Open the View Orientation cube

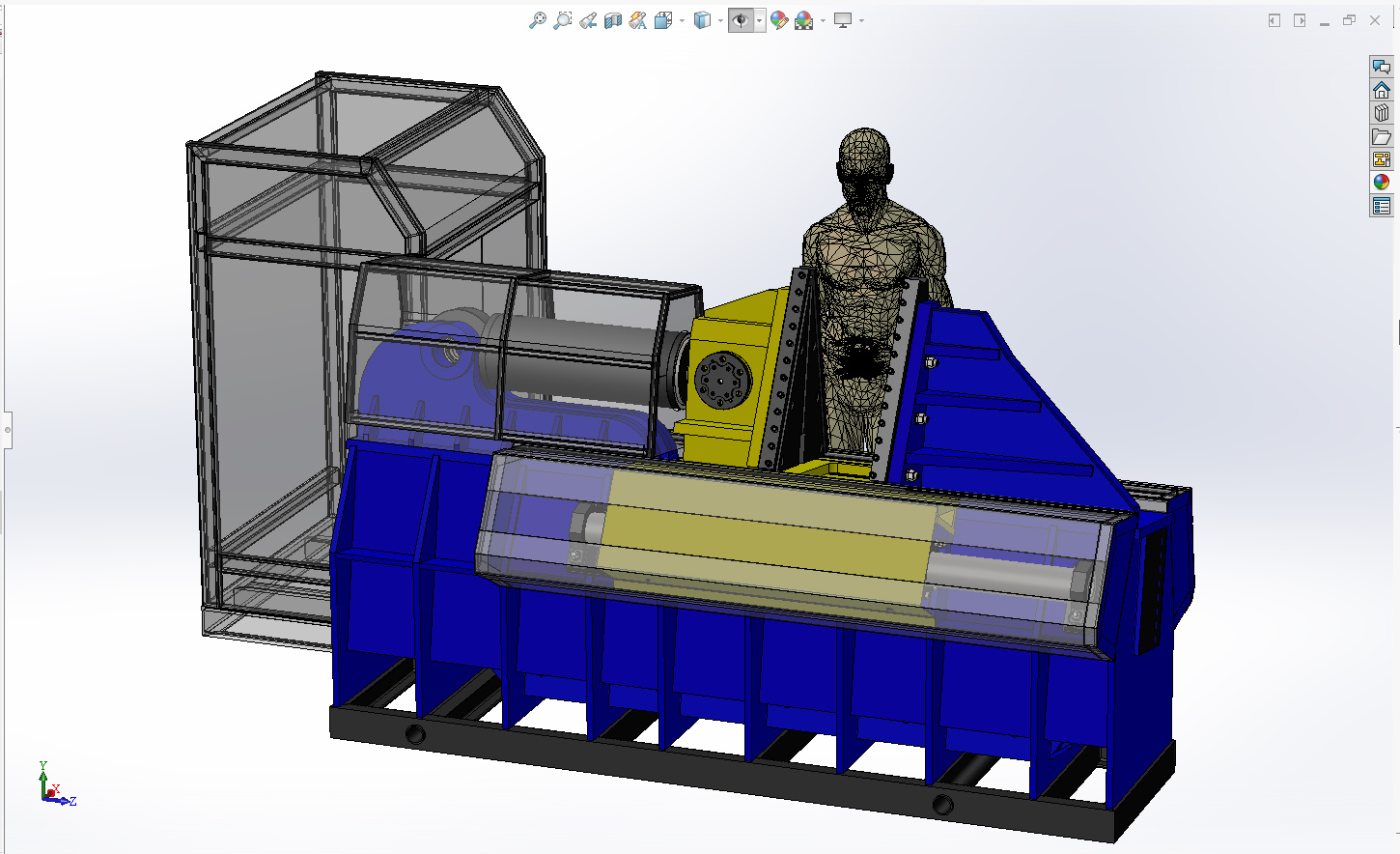[x=663, y=20]
